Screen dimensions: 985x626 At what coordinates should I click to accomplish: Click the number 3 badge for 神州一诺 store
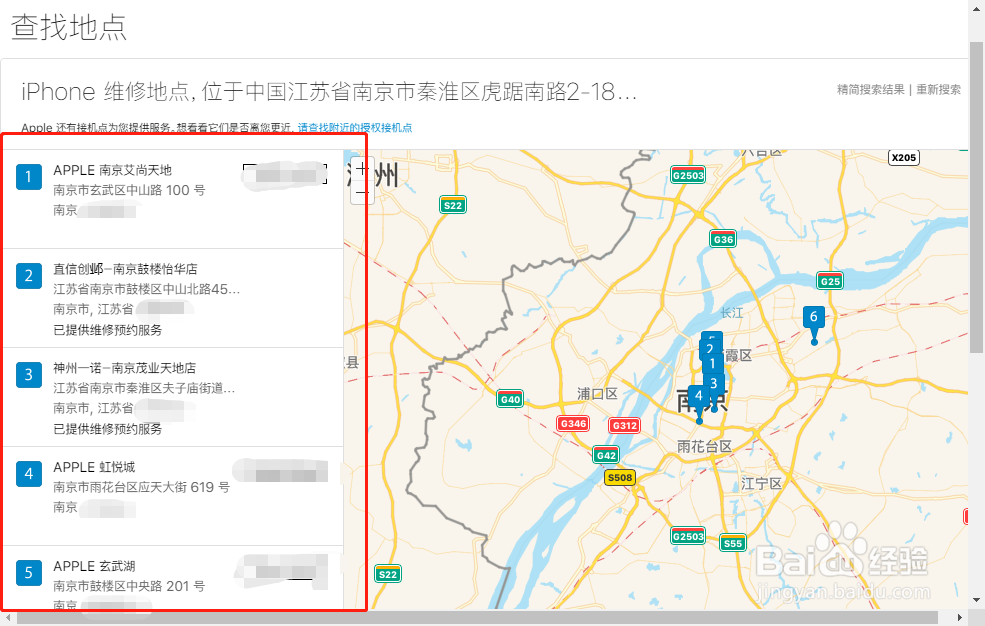[29, 375]
